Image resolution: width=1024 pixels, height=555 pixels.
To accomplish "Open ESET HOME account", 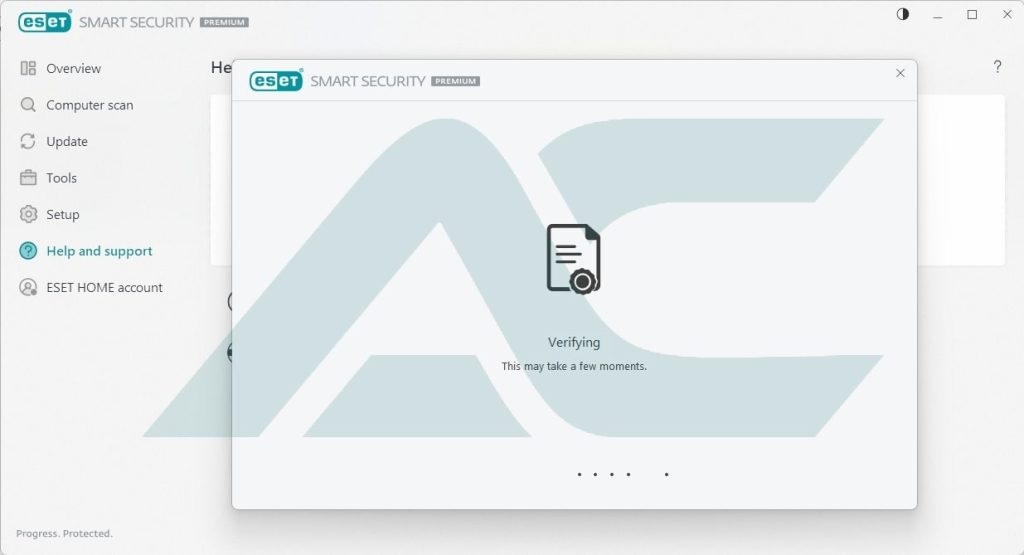I will [x=104, y=288].
